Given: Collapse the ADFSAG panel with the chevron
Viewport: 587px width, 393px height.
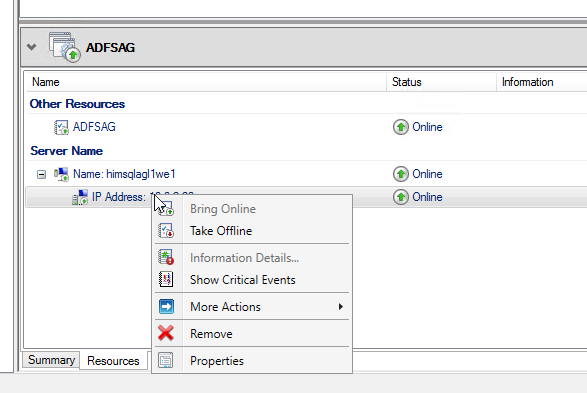Looking at the screenshot, I should point(32,47).
